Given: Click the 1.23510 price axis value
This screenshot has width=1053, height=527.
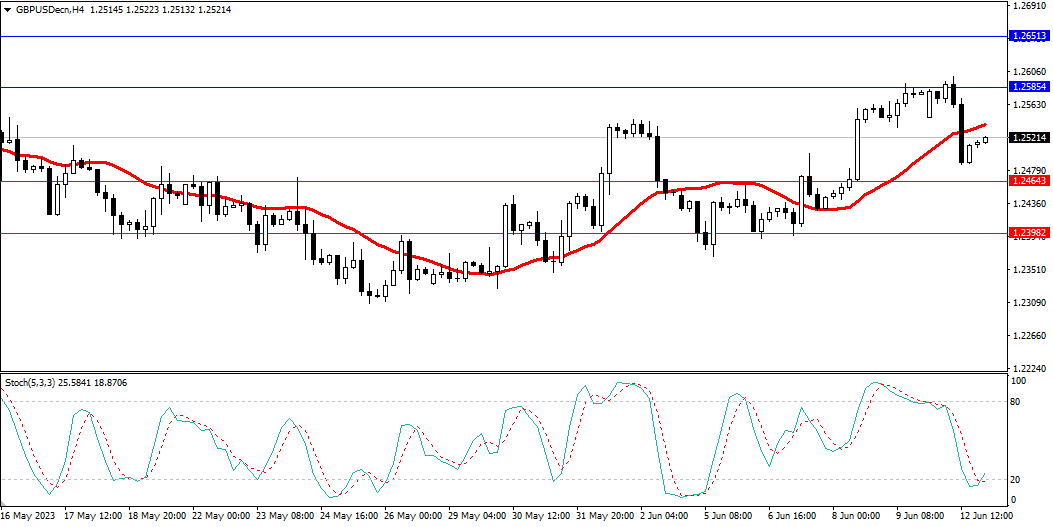Looking at the screenshot, I should (x=1028, y=270).
